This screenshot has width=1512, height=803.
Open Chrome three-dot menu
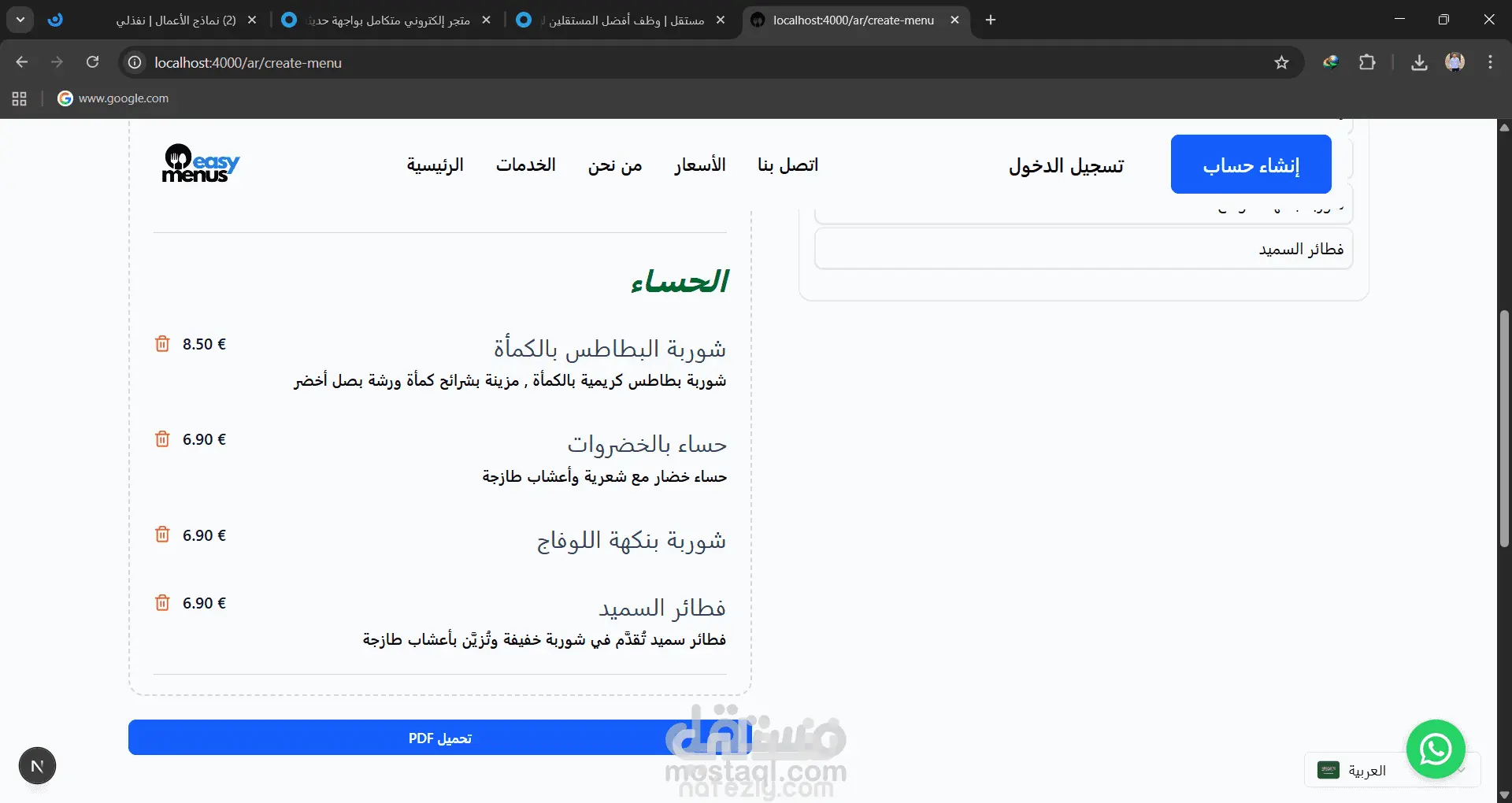point(1490,63)
